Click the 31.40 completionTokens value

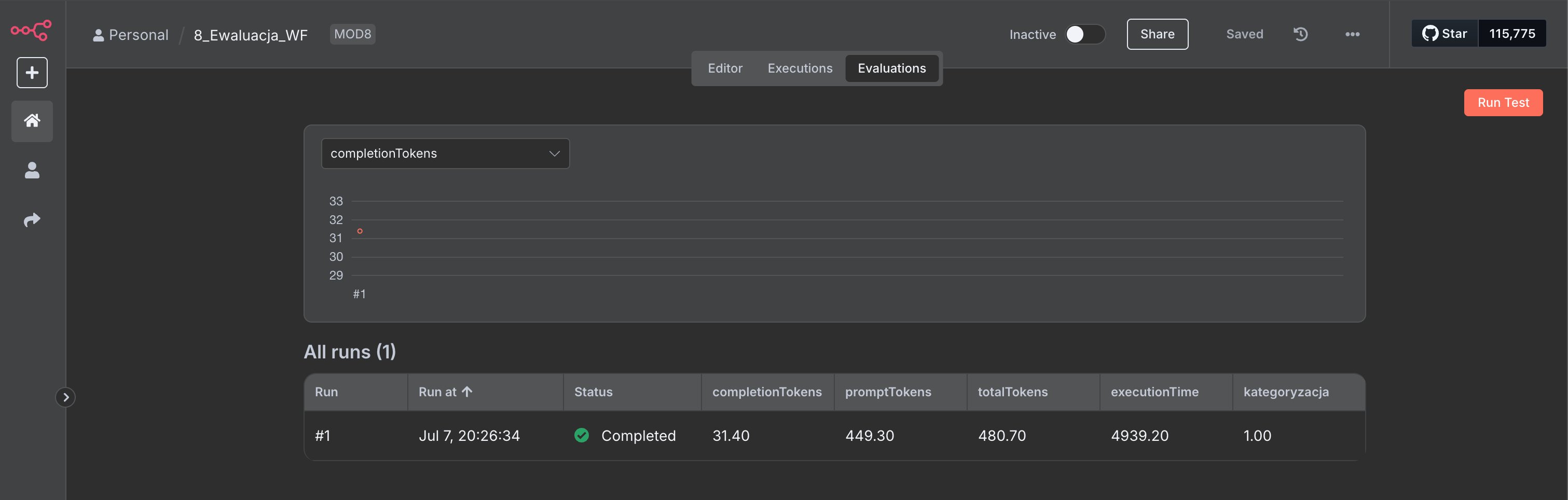[x=731, y=436]
